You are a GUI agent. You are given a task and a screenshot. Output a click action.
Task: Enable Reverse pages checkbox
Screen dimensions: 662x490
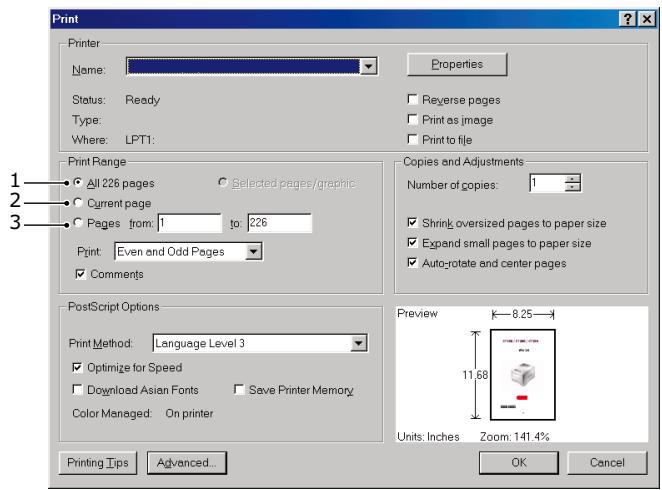click(x=412, y=99)
